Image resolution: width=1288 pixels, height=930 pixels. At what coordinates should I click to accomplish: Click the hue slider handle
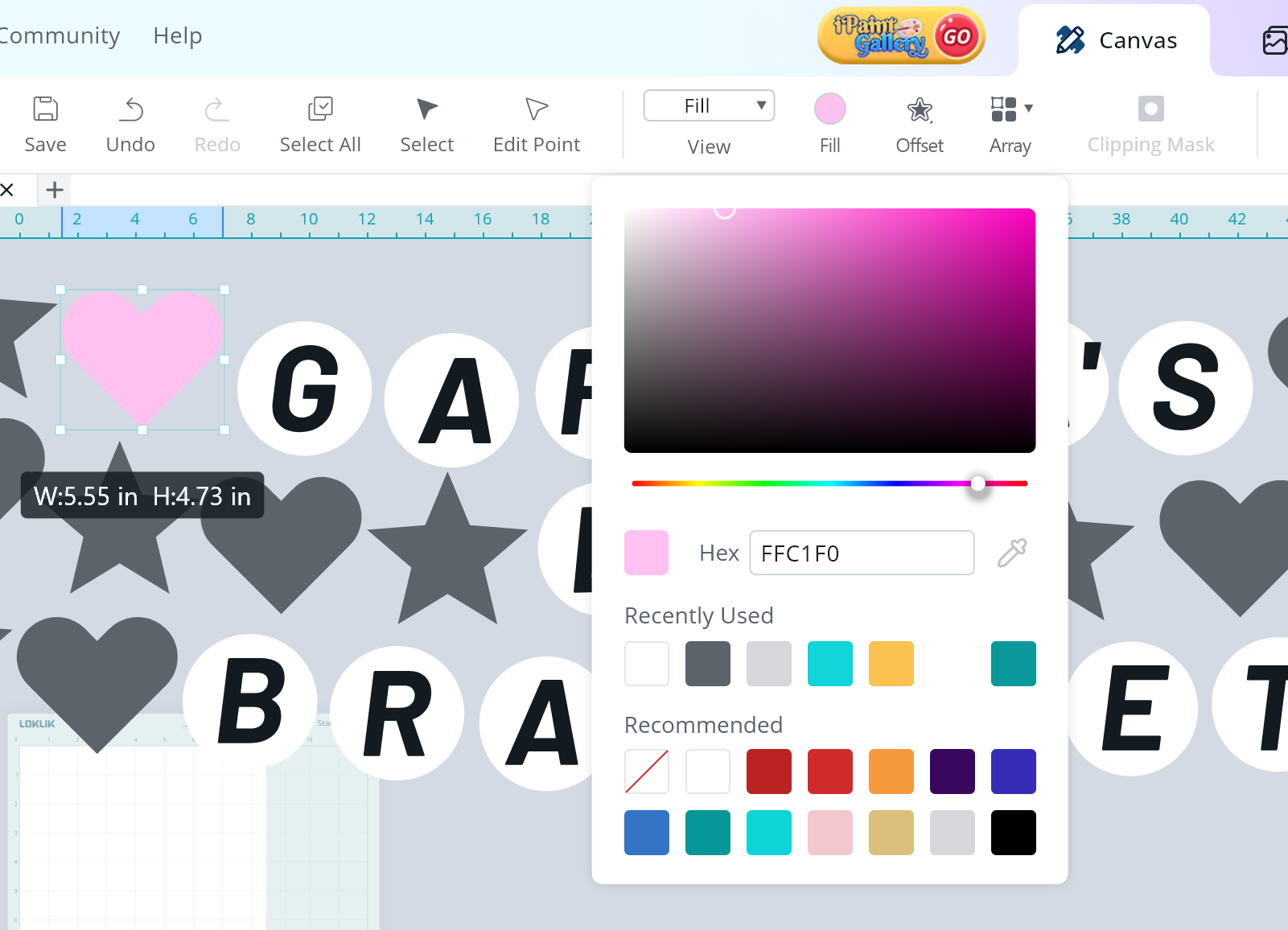pyautogui.click(x=977, y=484)
